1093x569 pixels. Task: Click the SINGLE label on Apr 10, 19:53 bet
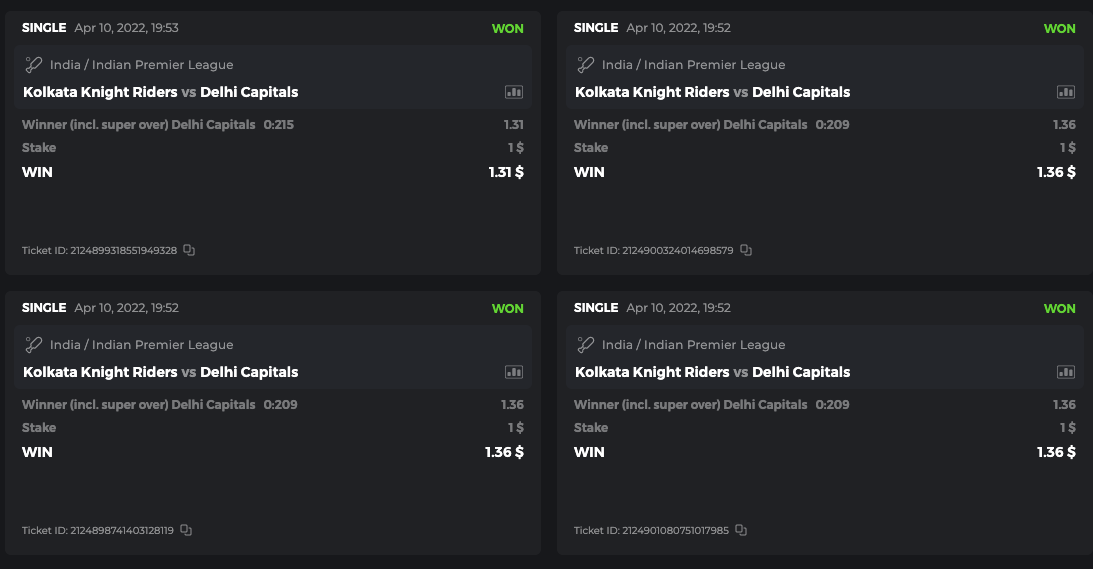click(44, 28)
